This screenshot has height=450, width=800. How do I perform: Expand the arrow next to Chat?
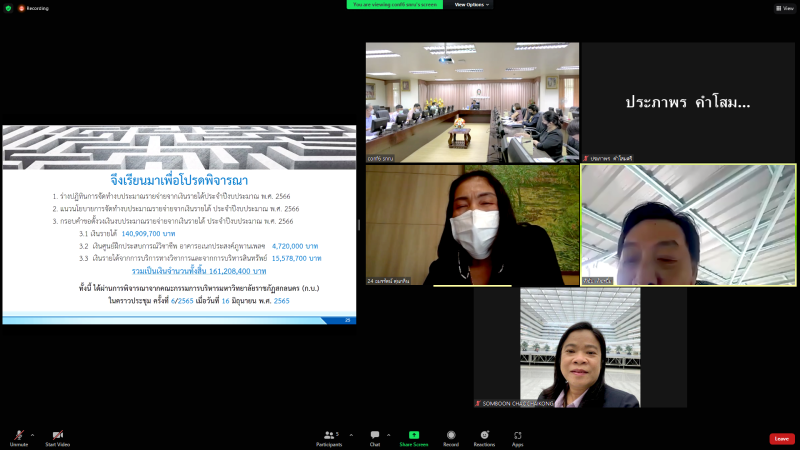[x=388, y=435]
